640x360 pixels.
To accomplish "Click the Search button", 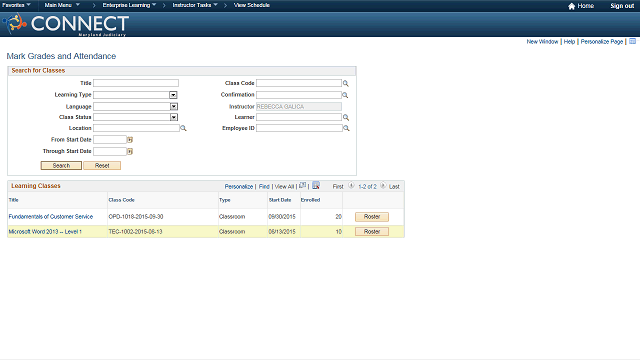I will (61, 165).
